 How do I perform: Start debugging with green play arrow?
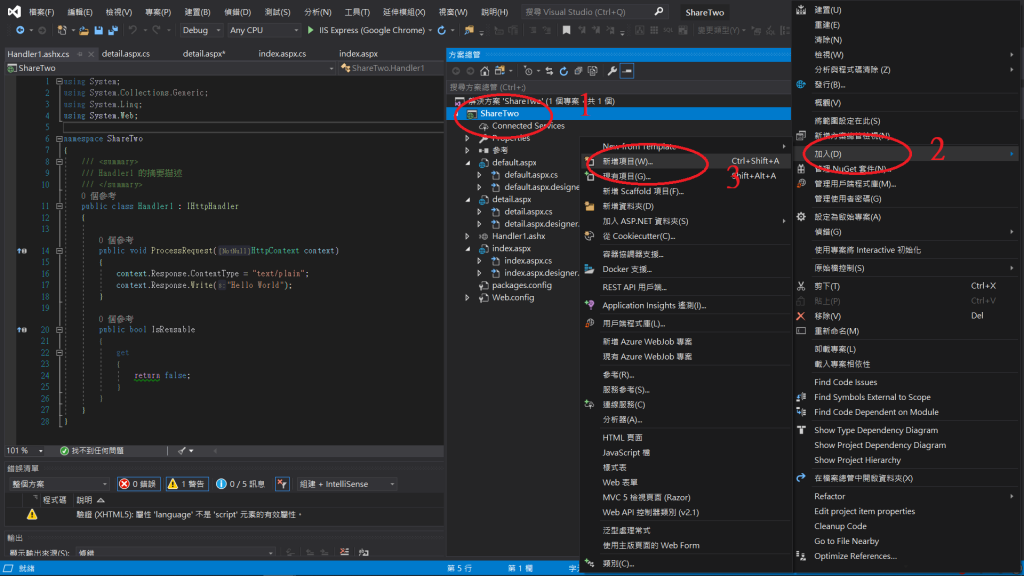click(x=310, y=30)
